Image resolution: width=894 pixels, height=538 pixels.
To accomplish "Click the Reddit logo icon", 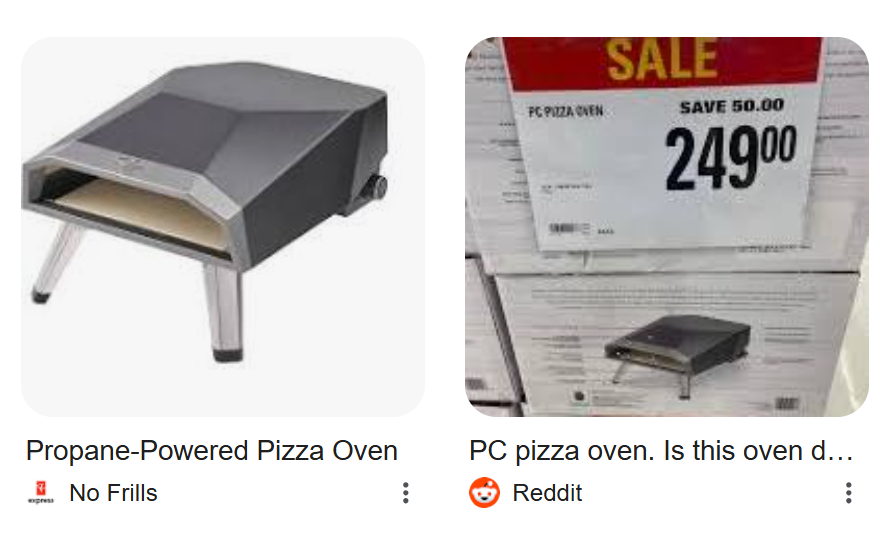I will (484, 492).
